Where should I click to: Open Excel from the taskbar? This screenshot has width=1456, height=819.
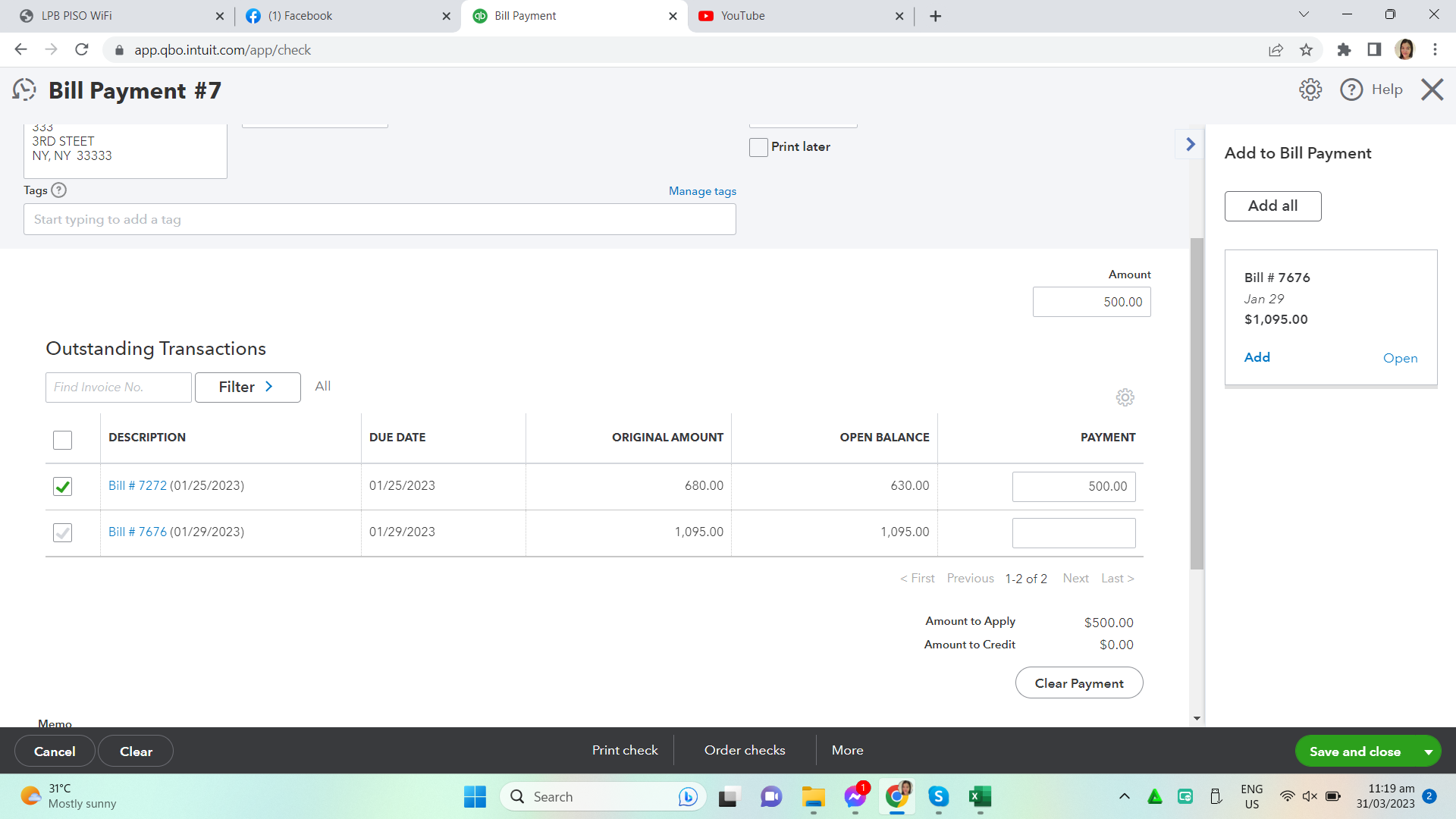tap(980, 796)
